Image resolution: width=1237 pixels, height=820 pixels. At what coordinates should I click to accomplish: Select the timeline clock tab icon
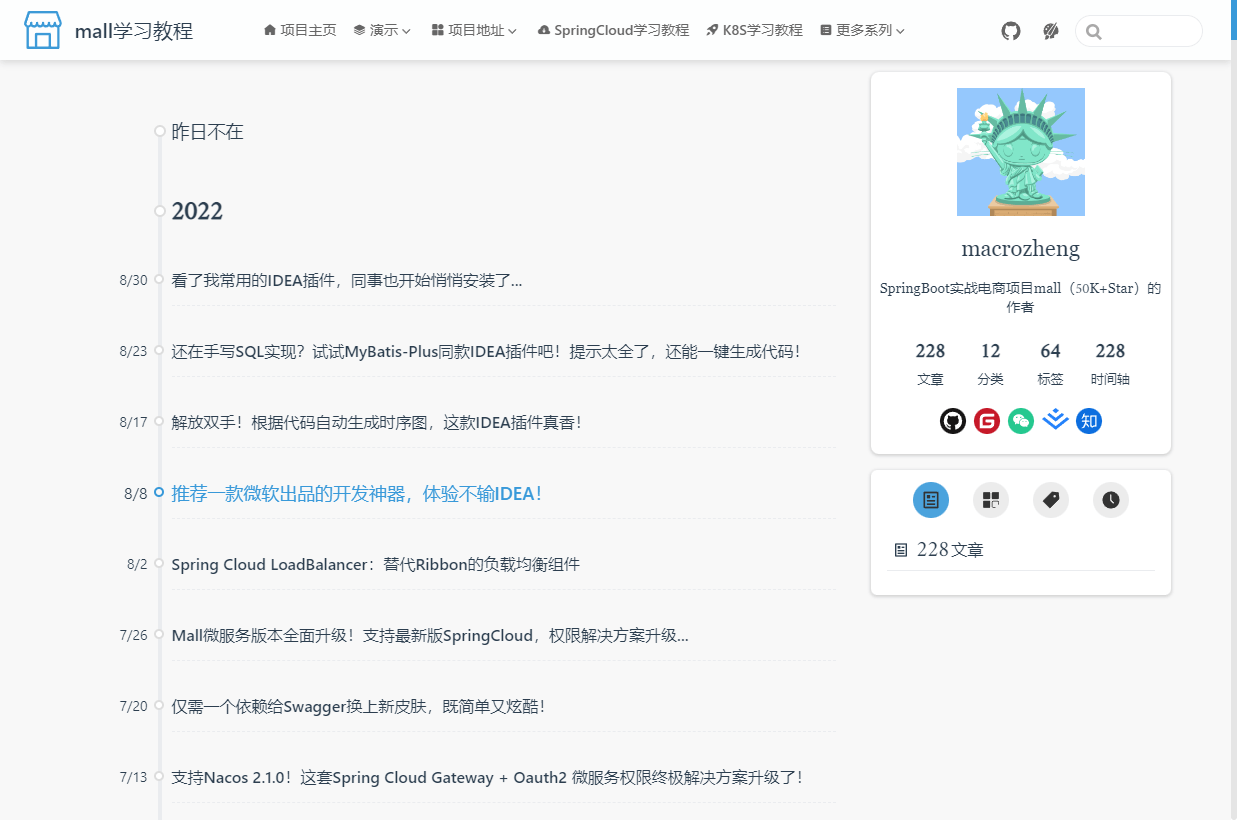pos(1111,500)
